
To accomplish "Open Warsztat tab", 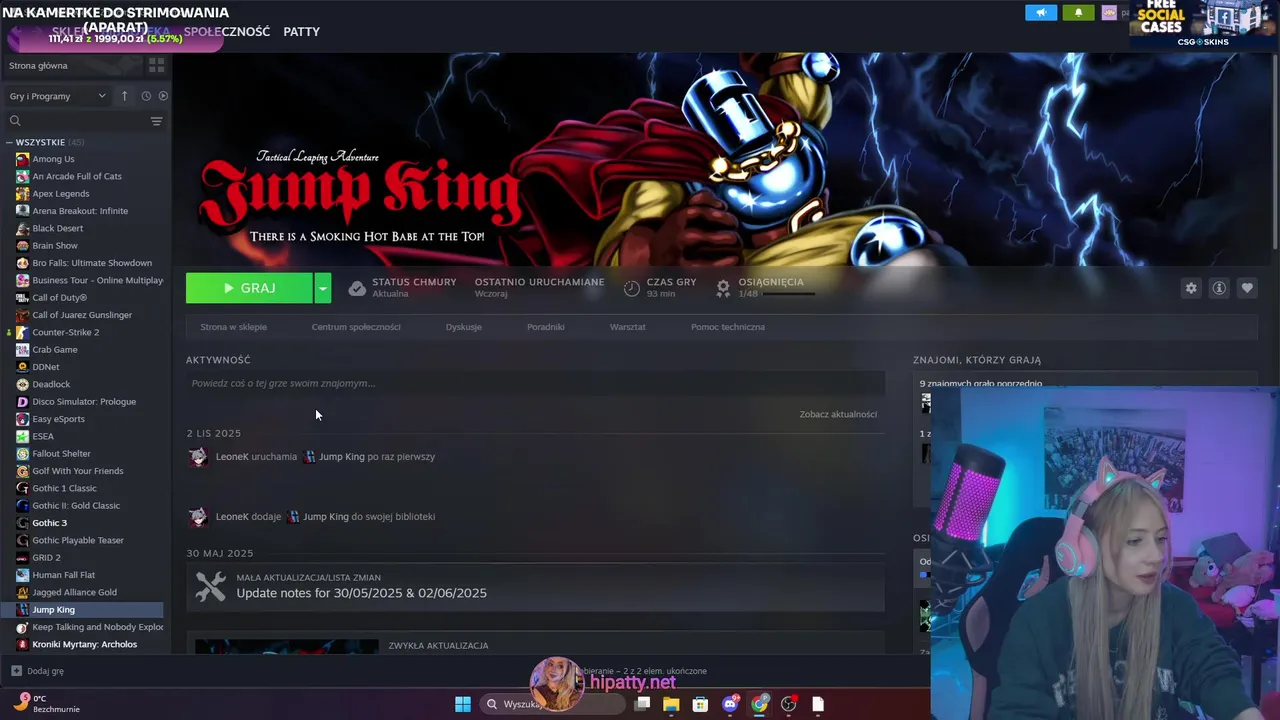I will coord(628,327).
